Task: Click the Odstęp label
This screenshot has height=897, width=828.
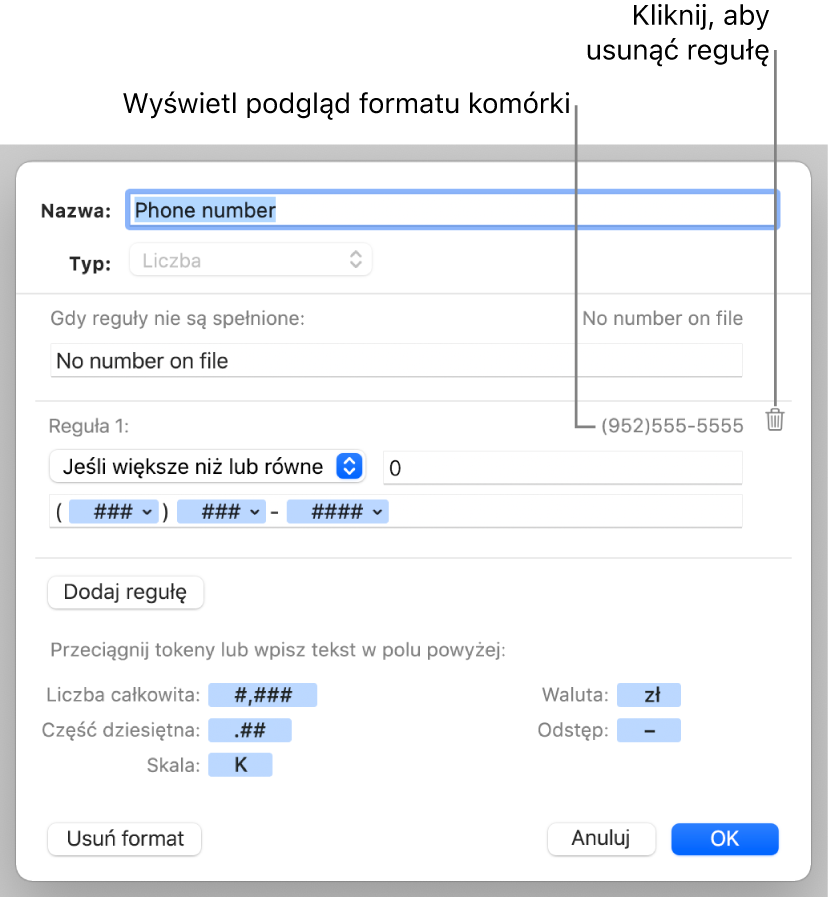Action: 573,731
